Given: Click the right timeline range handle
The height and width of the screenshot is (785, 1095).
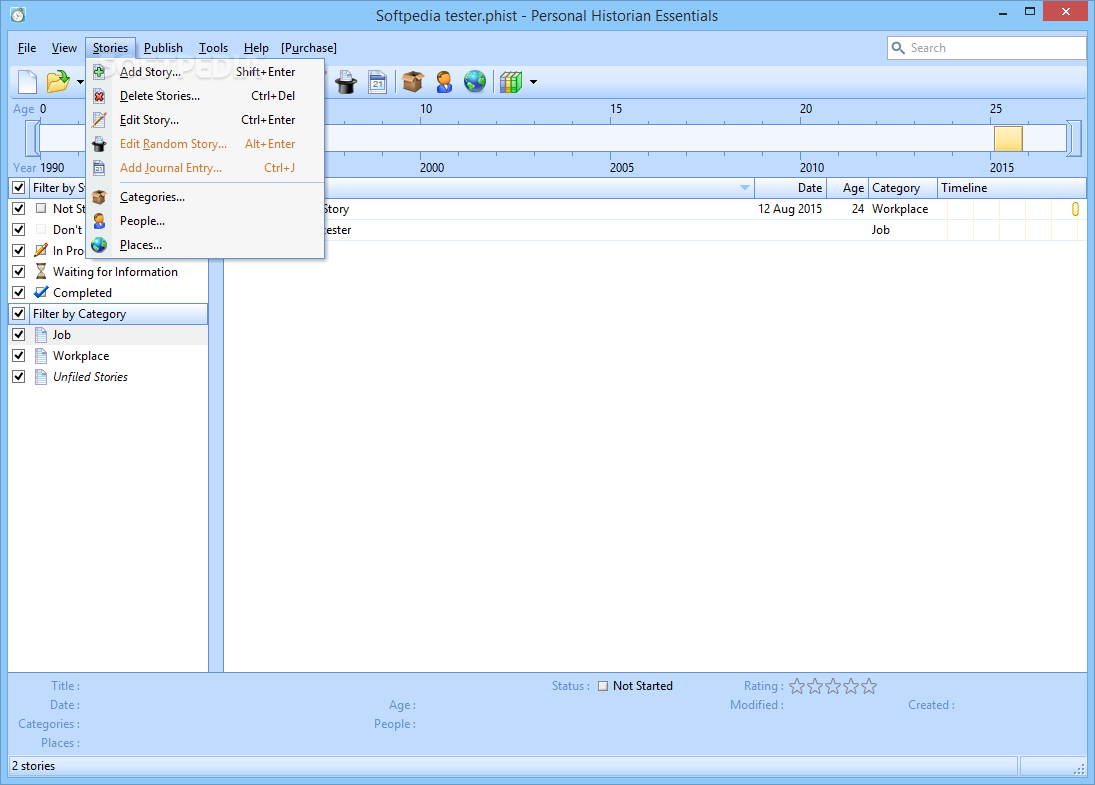Looking at the screenshot, I should [x=1073, y=138].
